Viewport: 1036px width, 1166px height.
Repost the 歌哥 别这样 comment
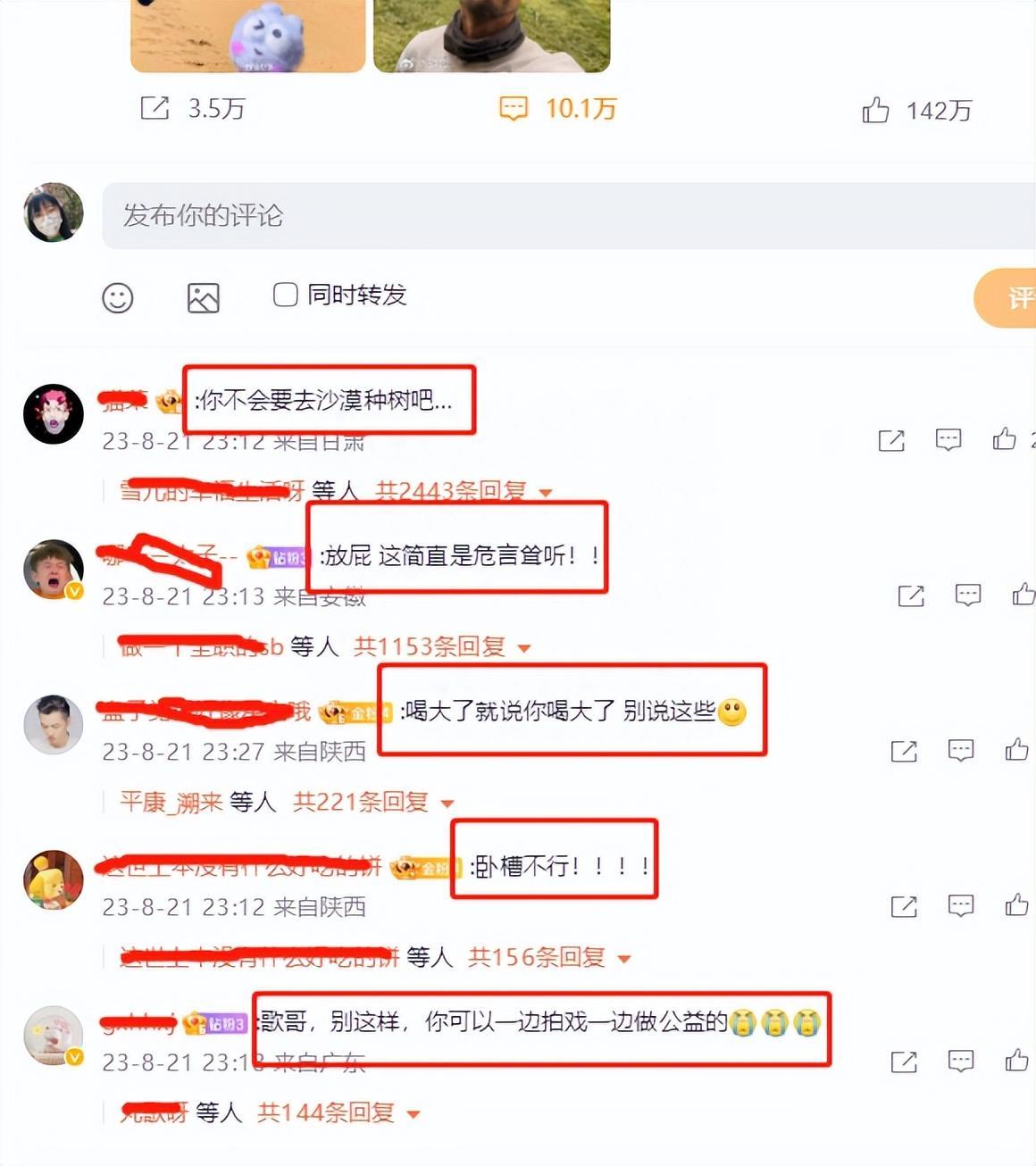point(904,1062)
